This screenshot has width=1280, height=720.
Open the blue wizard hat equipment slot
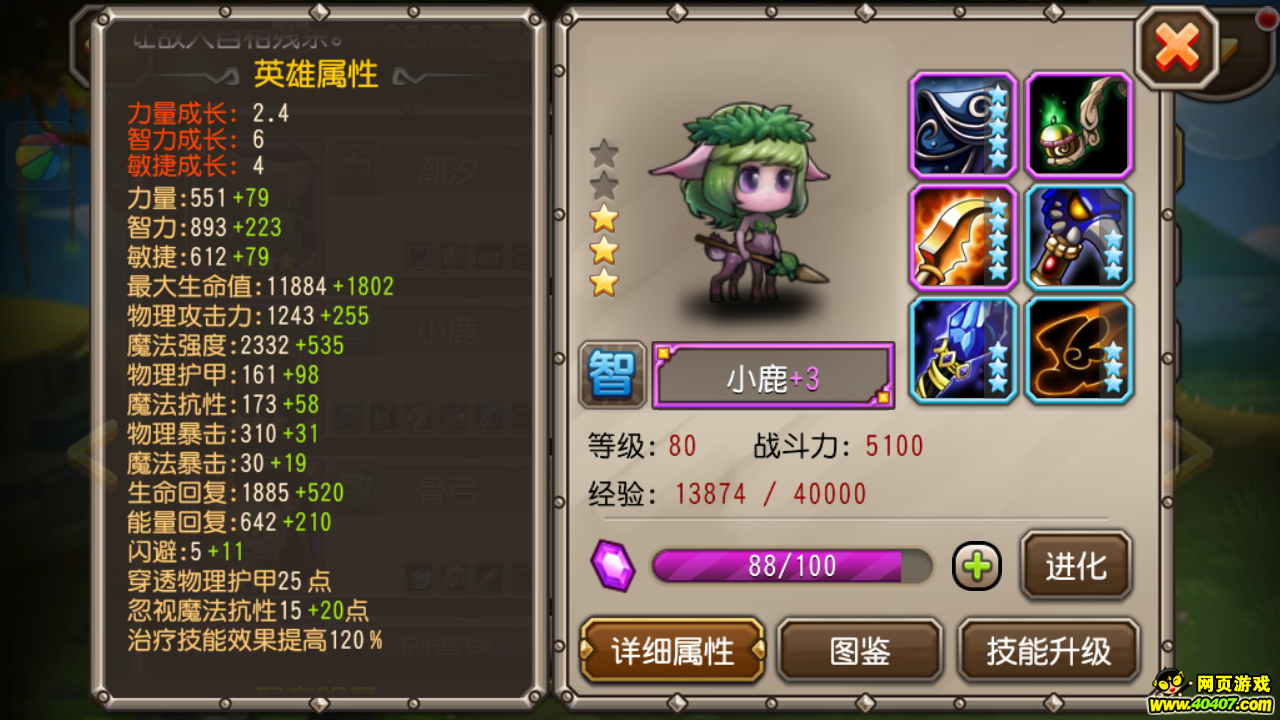[963, 125]
